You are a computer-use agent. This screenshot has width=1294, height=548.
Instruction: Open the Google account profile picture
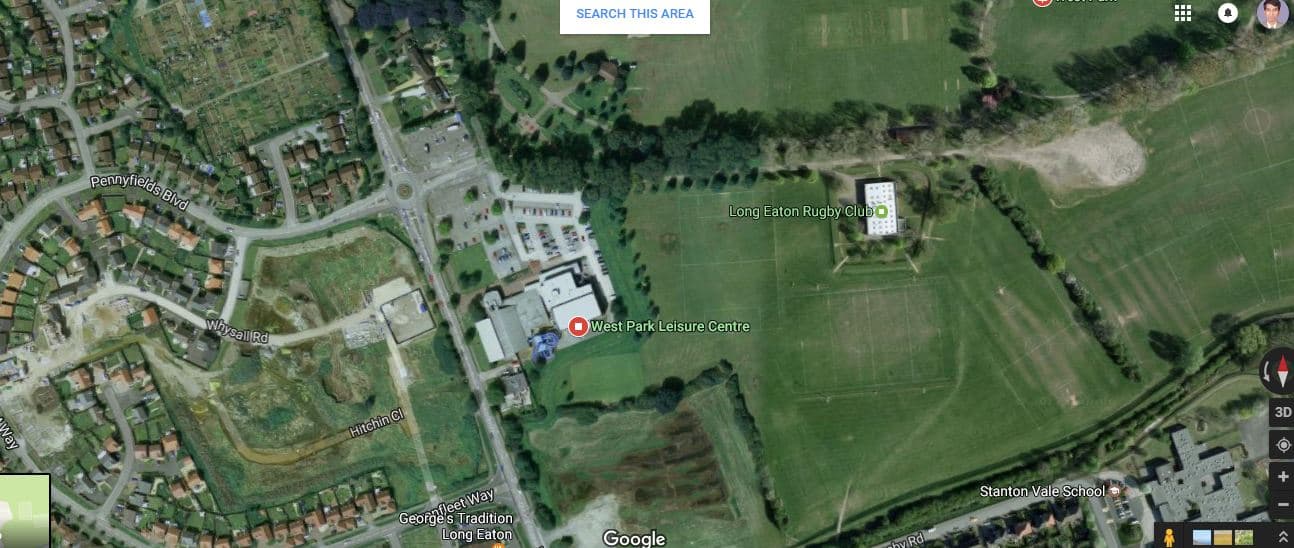point(1272,13)
